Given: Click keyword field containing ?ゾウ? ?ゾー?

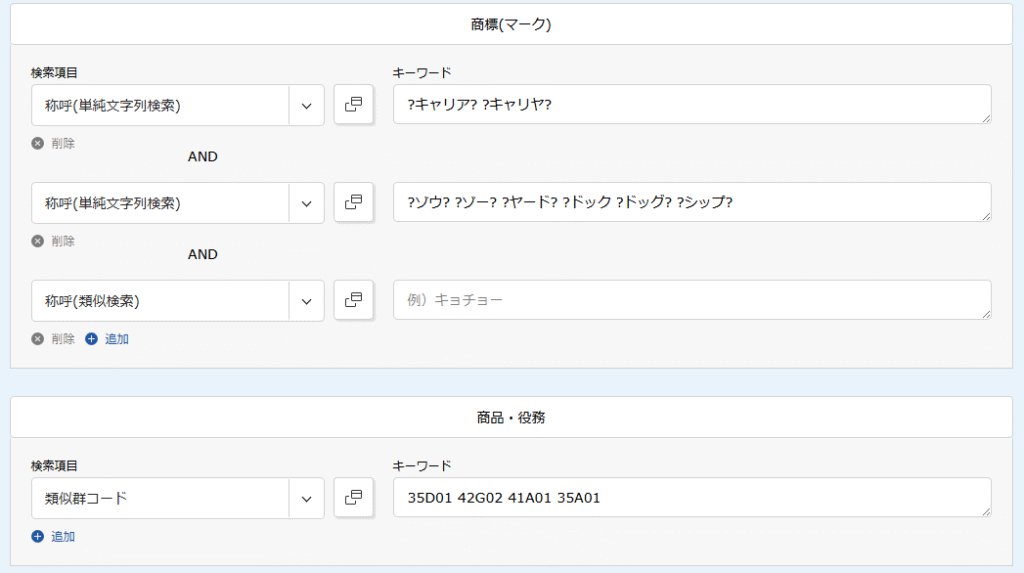Looking at the screenshot, I should (692, 203).
